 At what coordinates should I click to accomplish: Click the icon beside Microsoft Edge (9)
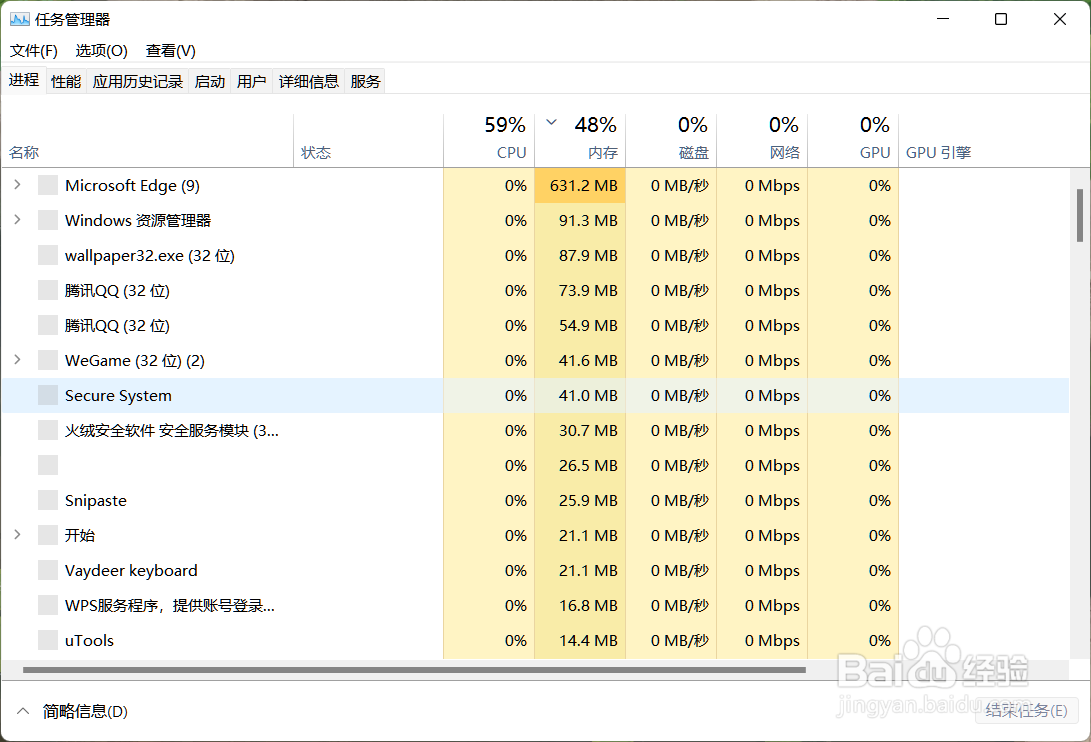click(48, 185)
